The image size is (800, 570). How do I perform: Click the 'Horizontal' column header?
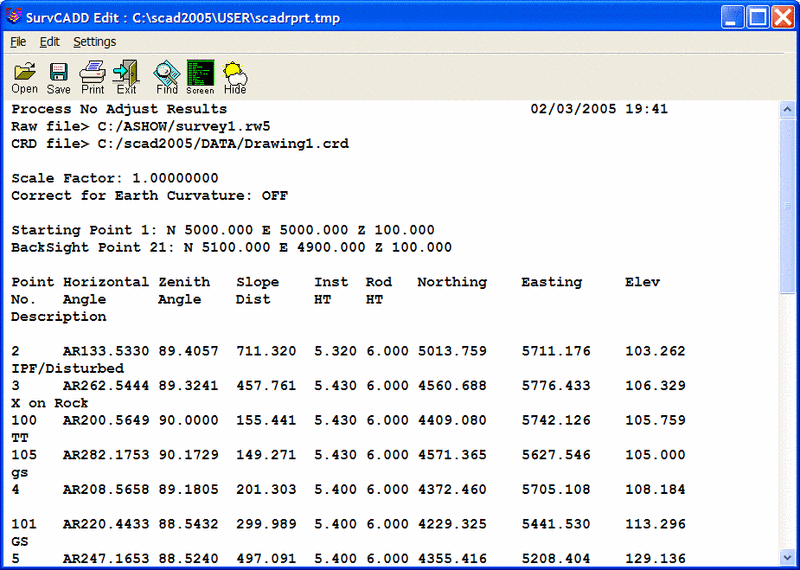tap(106, 282)
